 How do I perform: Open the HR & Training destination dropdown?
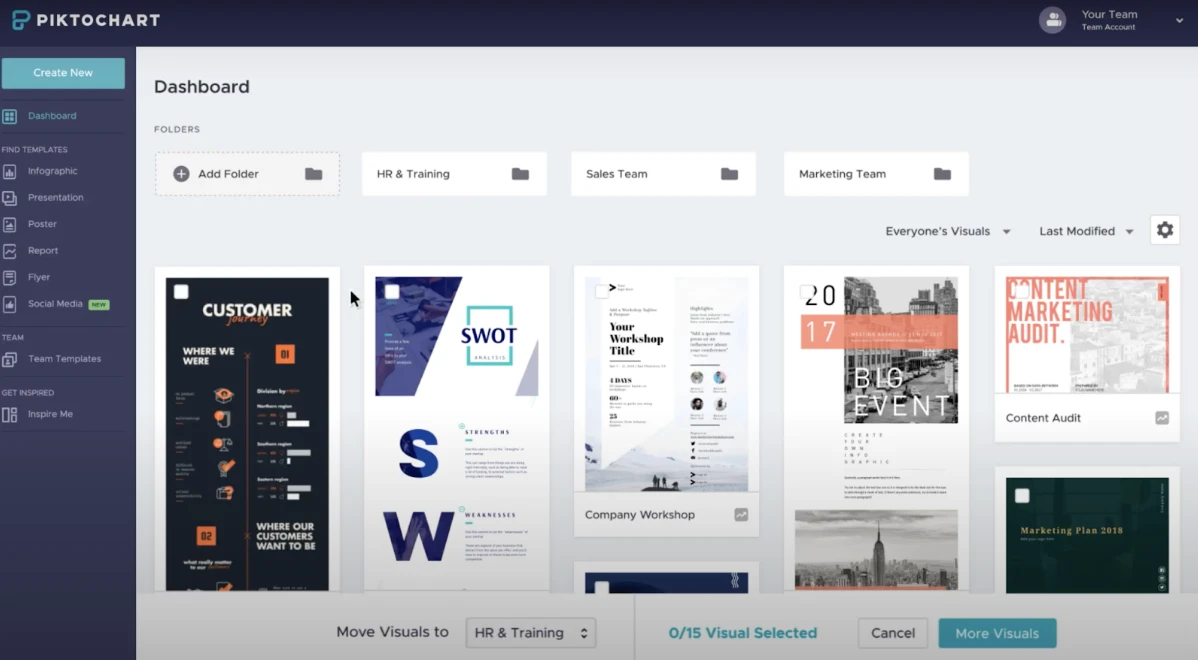click(530, 633)
